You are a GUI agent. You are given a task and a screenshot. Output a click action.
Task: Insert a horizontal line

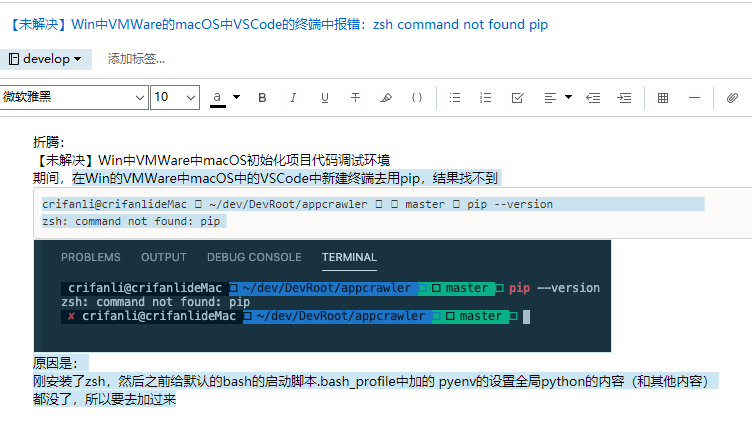694,98
